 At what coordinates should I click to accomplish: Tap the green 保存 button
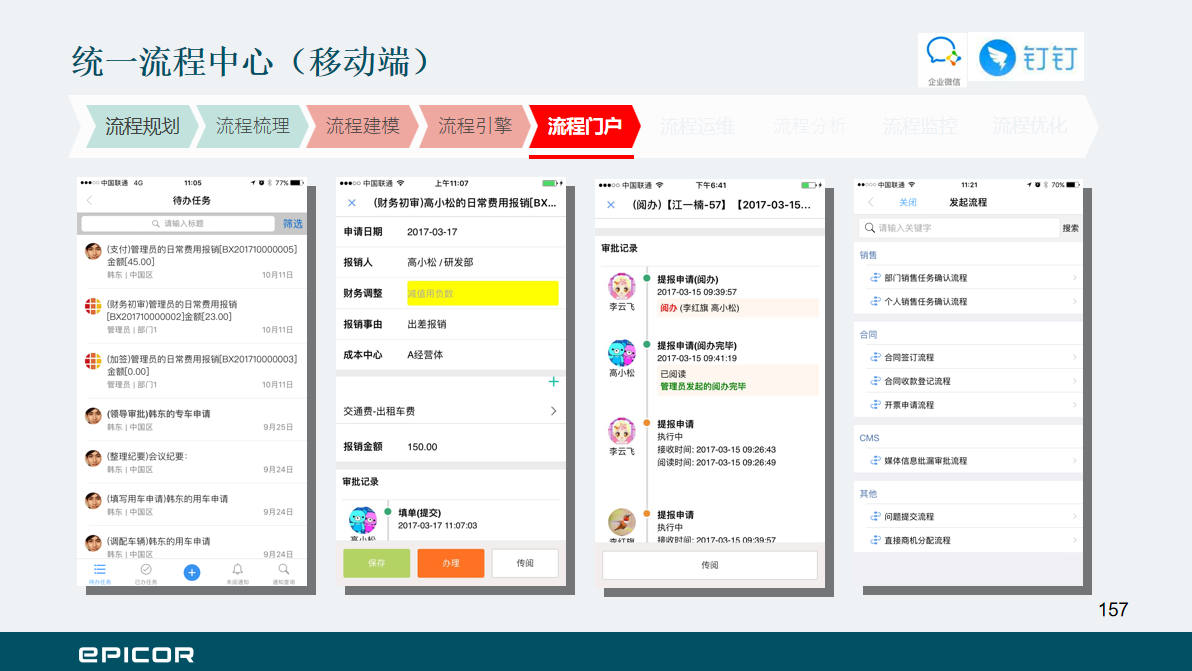tap(376, 563)
